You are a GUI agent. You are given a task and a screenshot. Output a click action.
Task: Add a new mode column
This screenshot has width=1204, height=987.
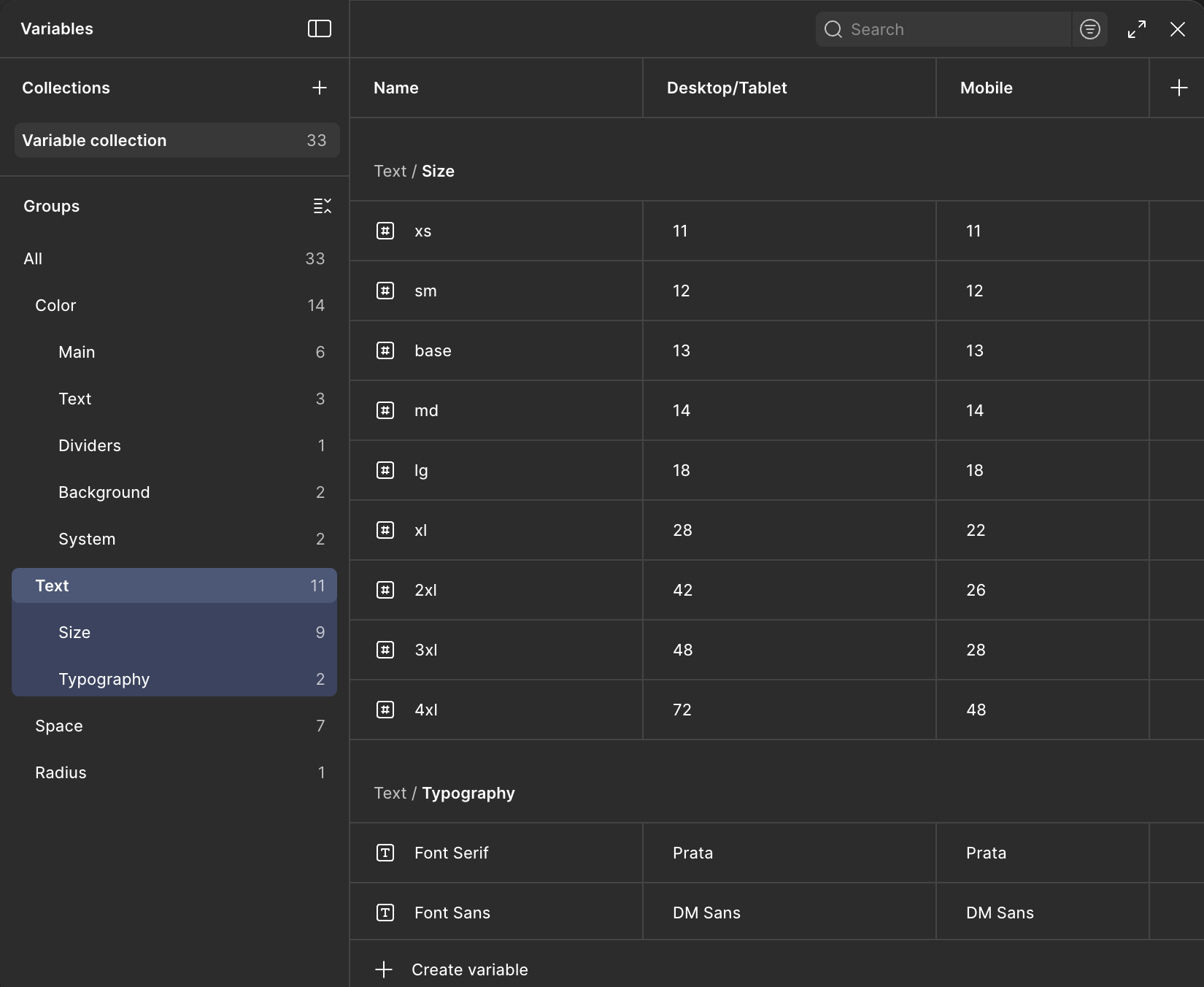click(x=1178, y=88)
